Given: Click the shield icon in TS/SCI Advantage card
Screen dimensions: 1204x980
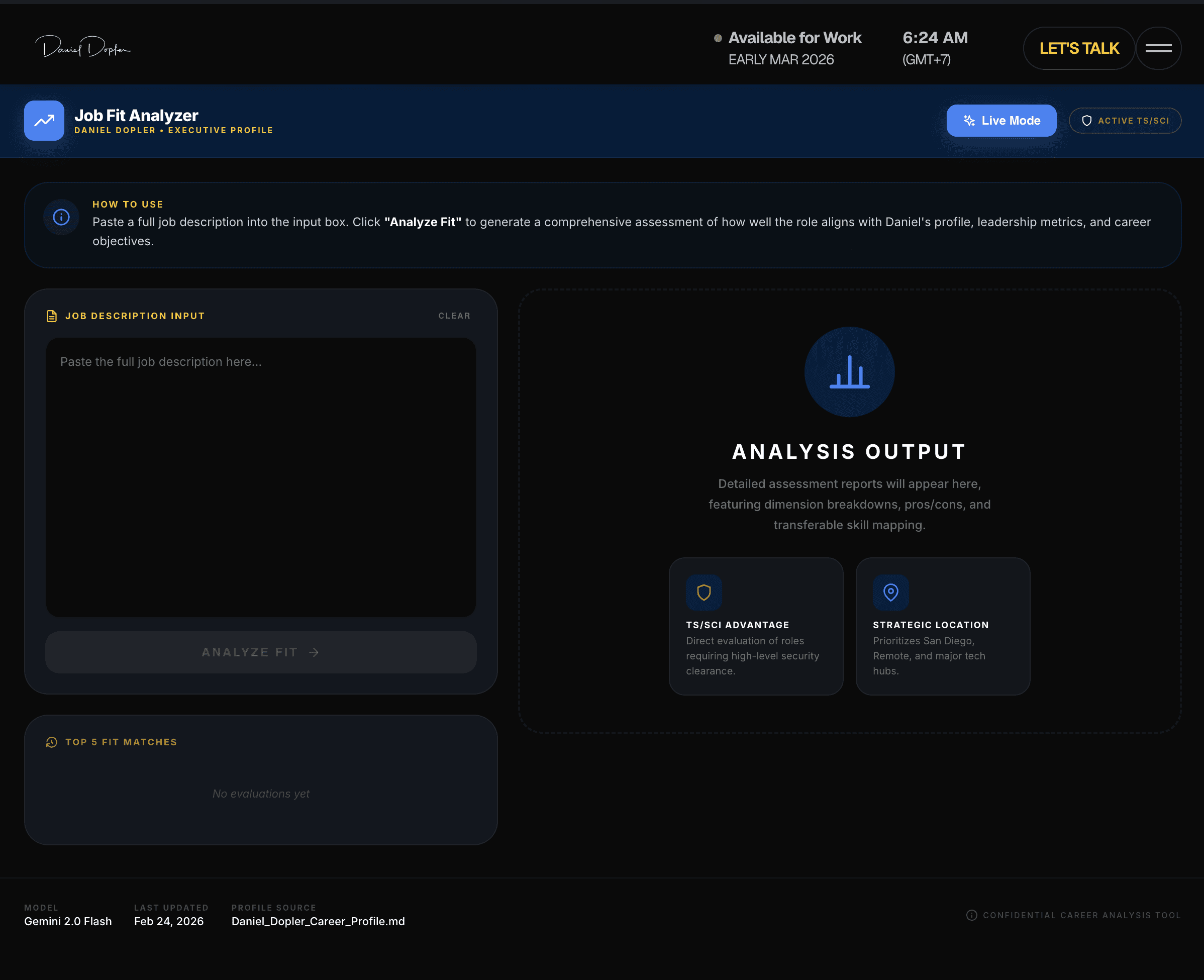Looking at the screenshot, I should pyautogui.click(x=704, y=592).
